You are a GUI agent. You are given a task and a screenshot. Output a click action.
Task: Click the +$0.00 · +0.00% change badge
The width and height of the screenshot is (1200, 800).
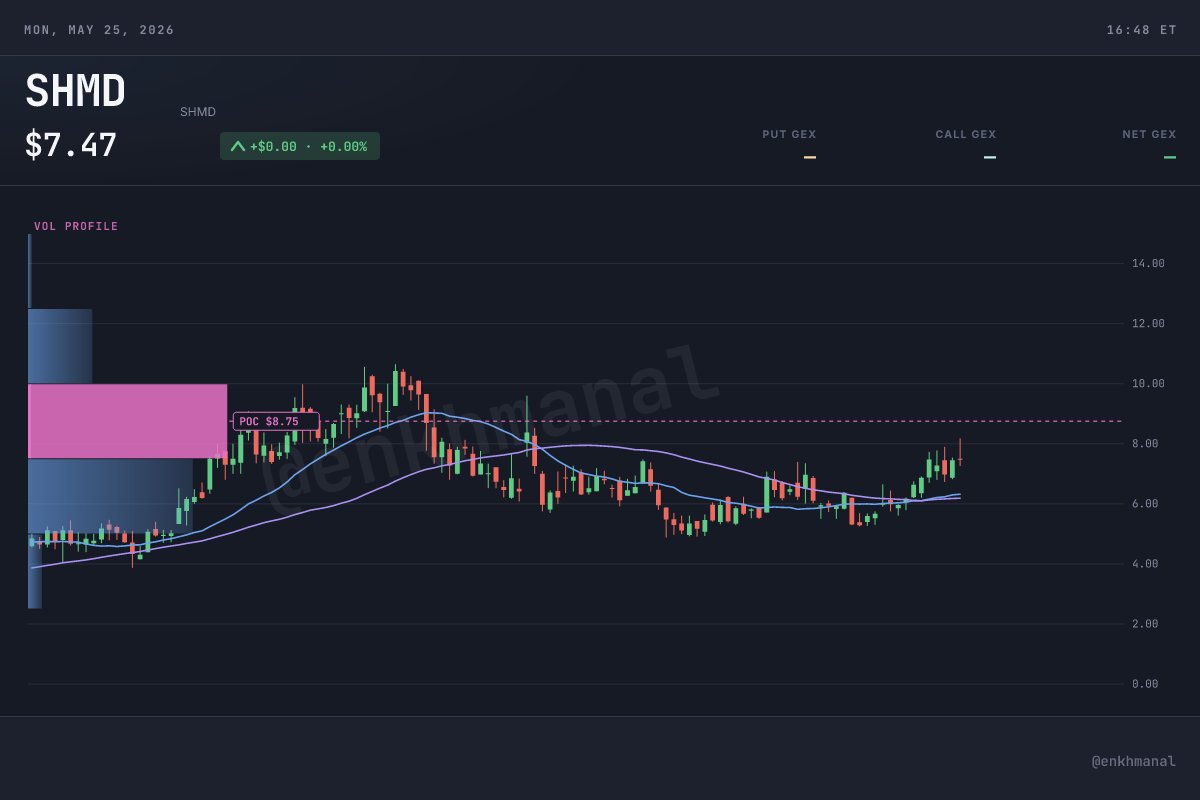tap(300, 146)
